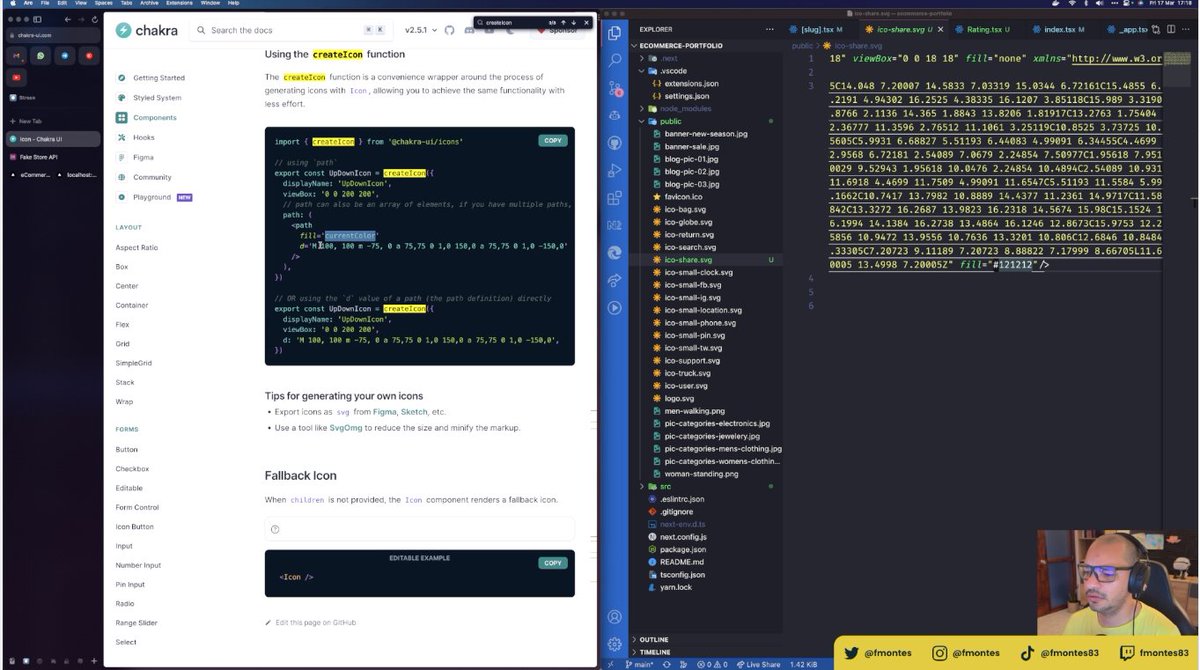Click Edit this page on GitHub

click(311, 622)
